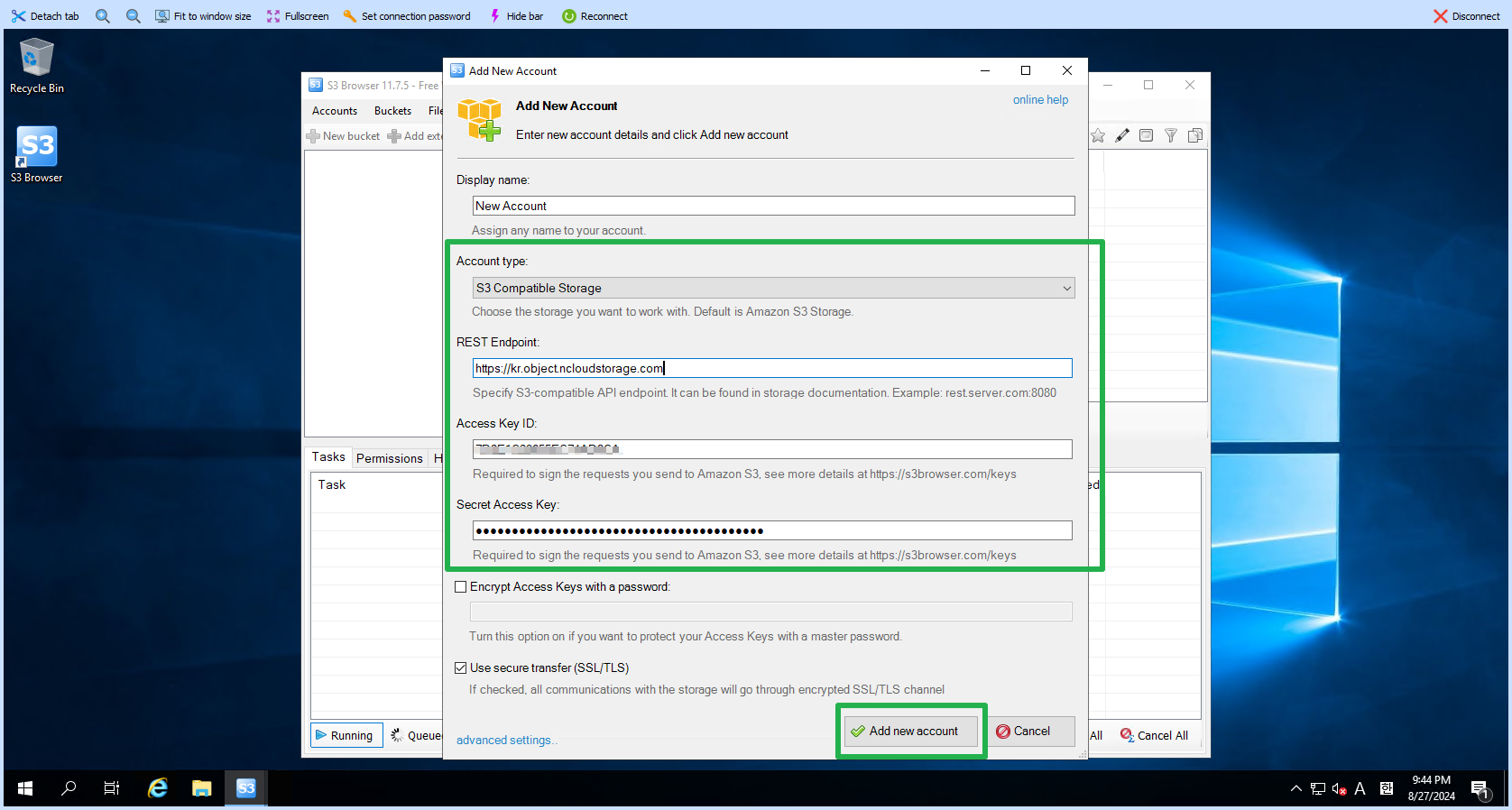
Task: Open the online help link
Action: [x=1040, y=100]
